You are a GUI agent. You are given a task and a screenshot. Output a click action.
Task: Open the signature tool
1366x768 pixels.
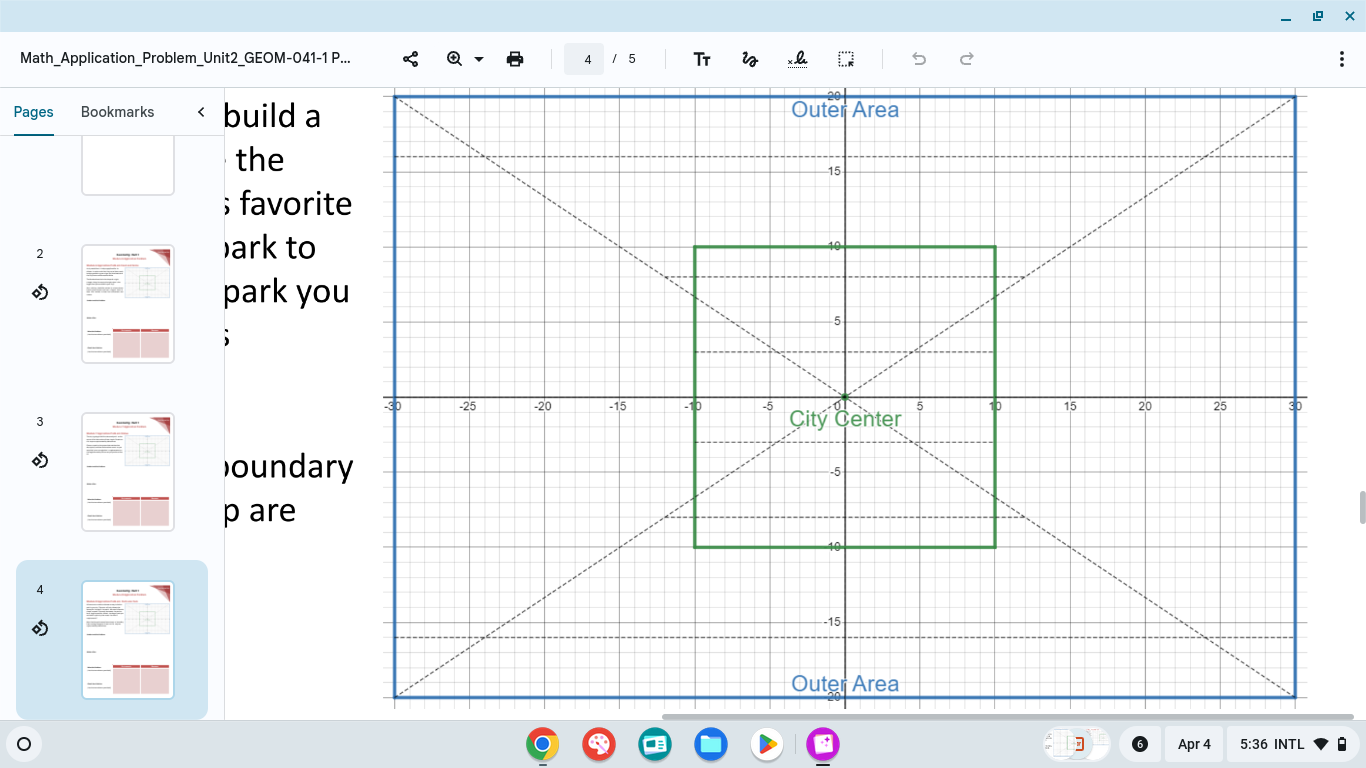[x=797, y=59]
